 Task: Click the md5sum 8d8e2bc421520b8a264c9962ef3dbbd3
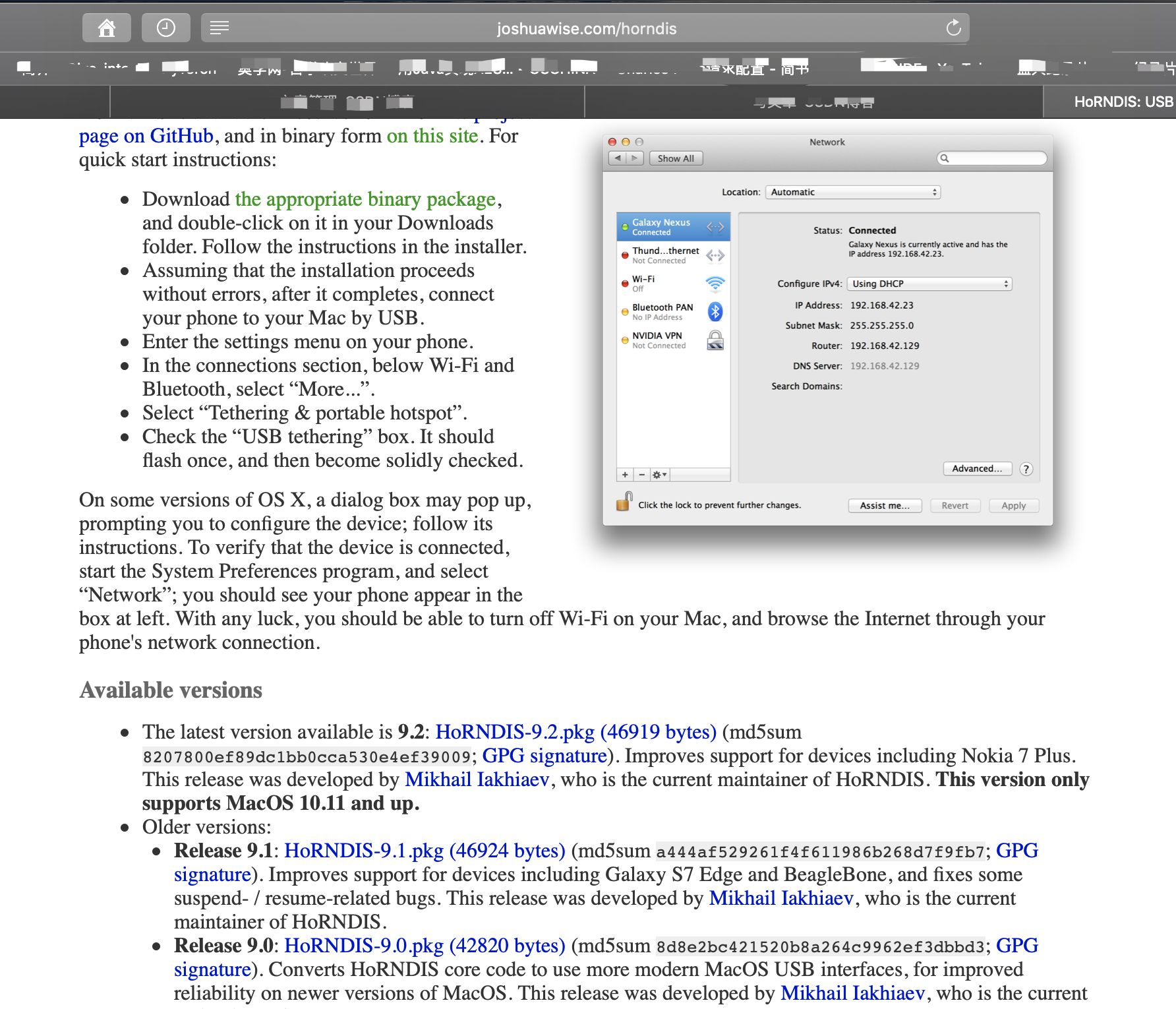[x=820, y=947]
